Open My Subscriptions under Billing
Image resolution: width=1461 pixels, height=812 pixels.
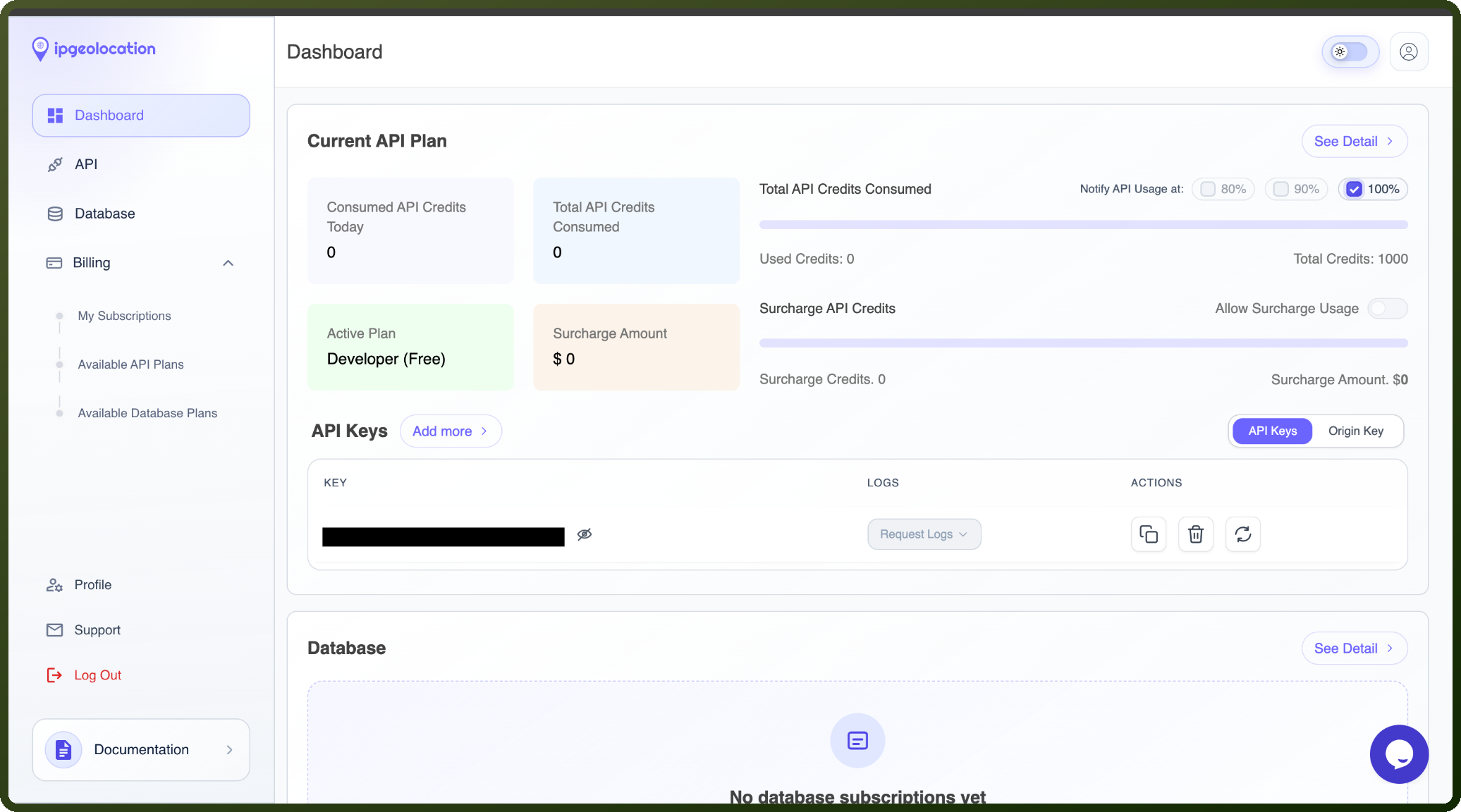point(124,316)
